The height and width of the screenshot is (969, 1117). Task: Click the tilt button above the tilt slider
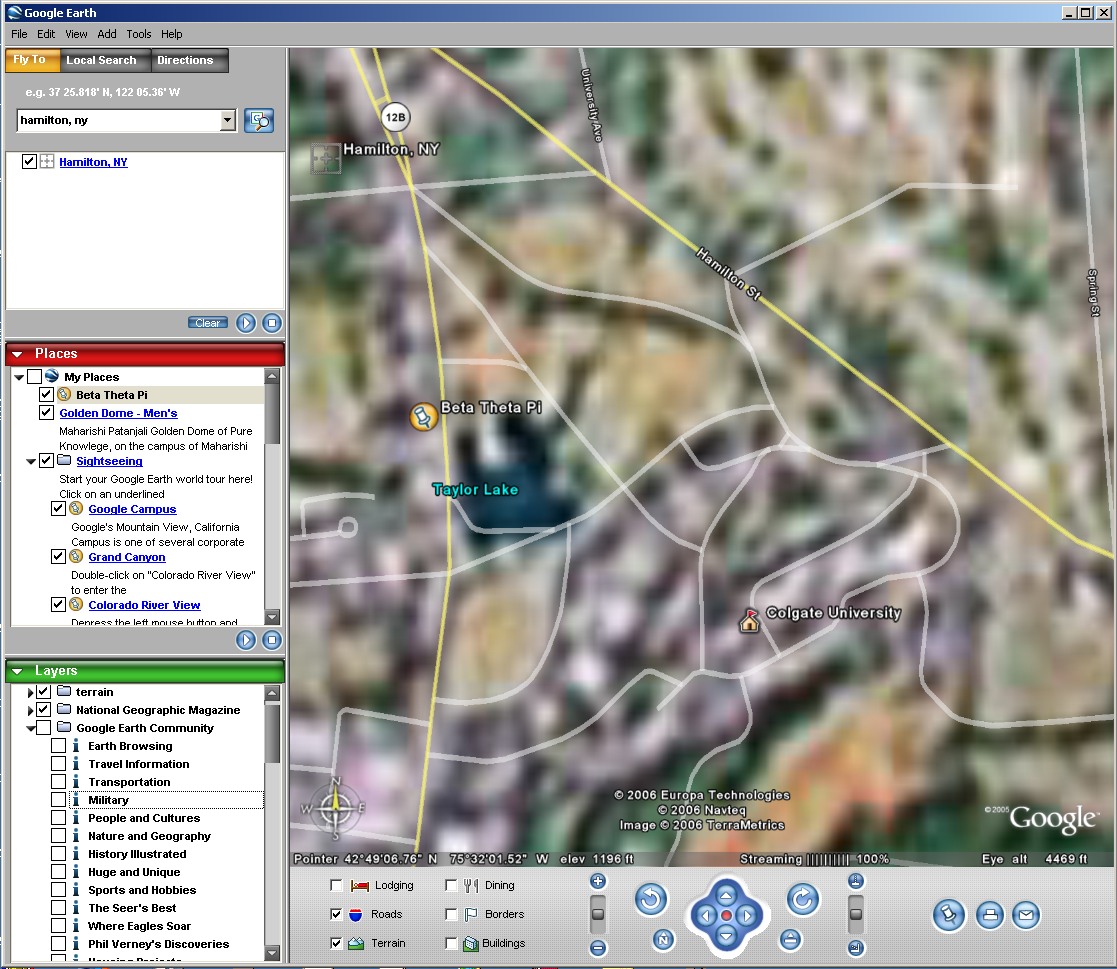[856, 881]
